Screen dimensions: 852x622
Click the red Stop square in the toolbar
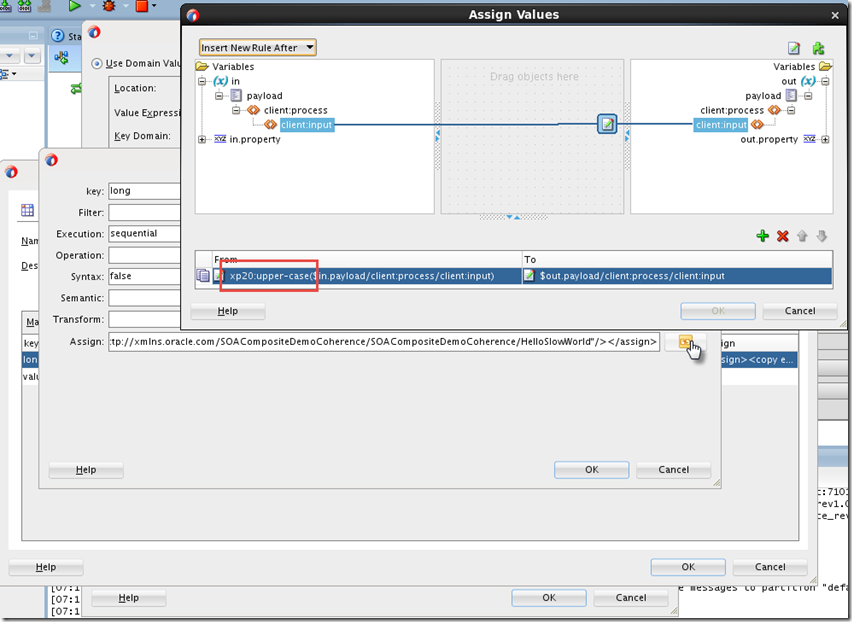tap(141, 6)
